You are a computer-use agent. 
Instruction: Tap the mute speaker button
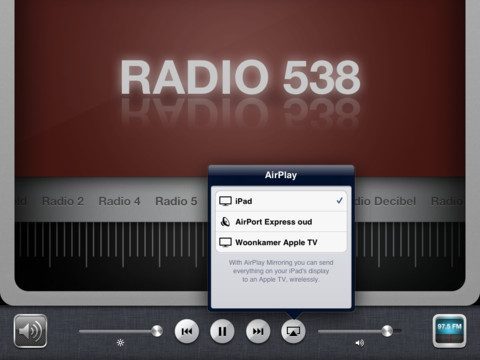[x=30, y=331]
